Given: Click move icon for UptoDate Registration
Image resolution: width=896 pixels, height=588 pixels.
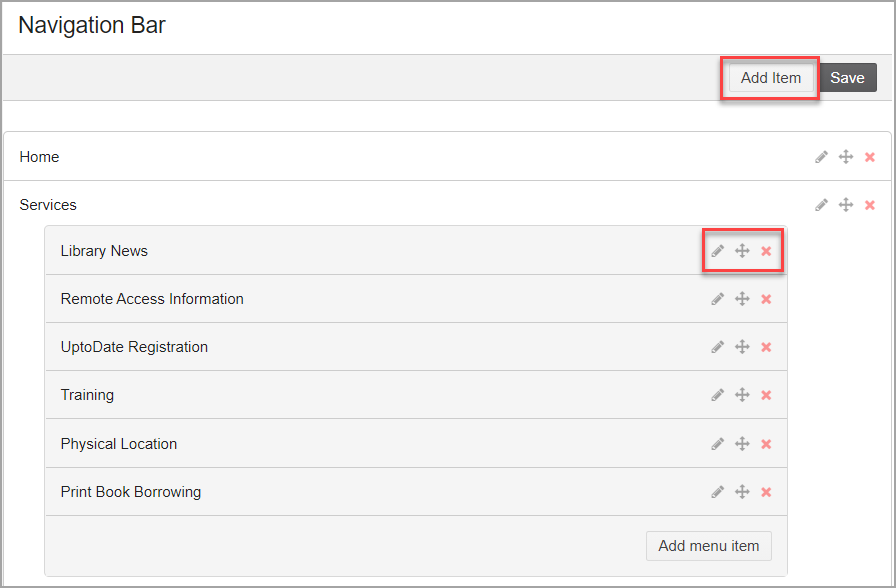Looking at the screenshot, I should pyautogui.click(x=742, y=347).
